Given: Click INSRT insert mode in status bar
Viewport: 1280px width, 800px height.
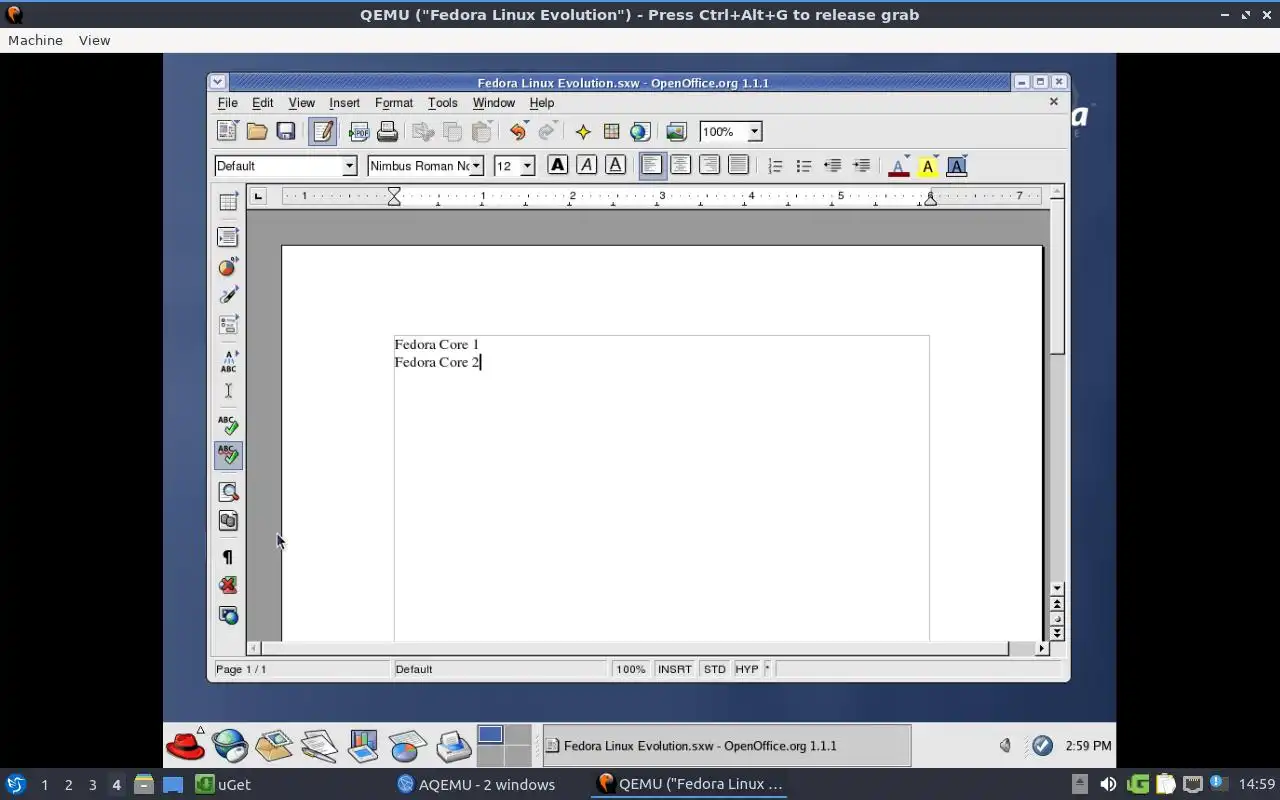Looking at the screenshot, I should (x=675, y=669).
